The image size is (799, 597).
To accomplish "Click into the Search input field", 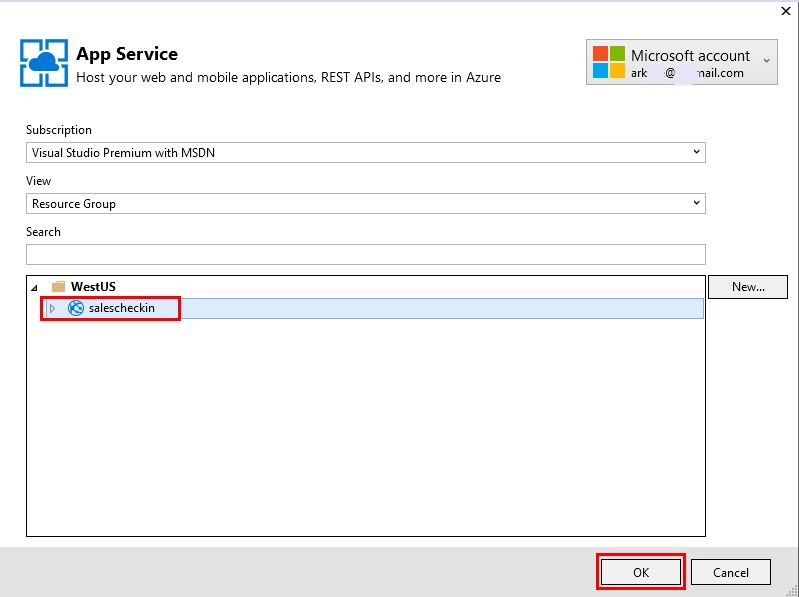I will (x=365, y=254).
